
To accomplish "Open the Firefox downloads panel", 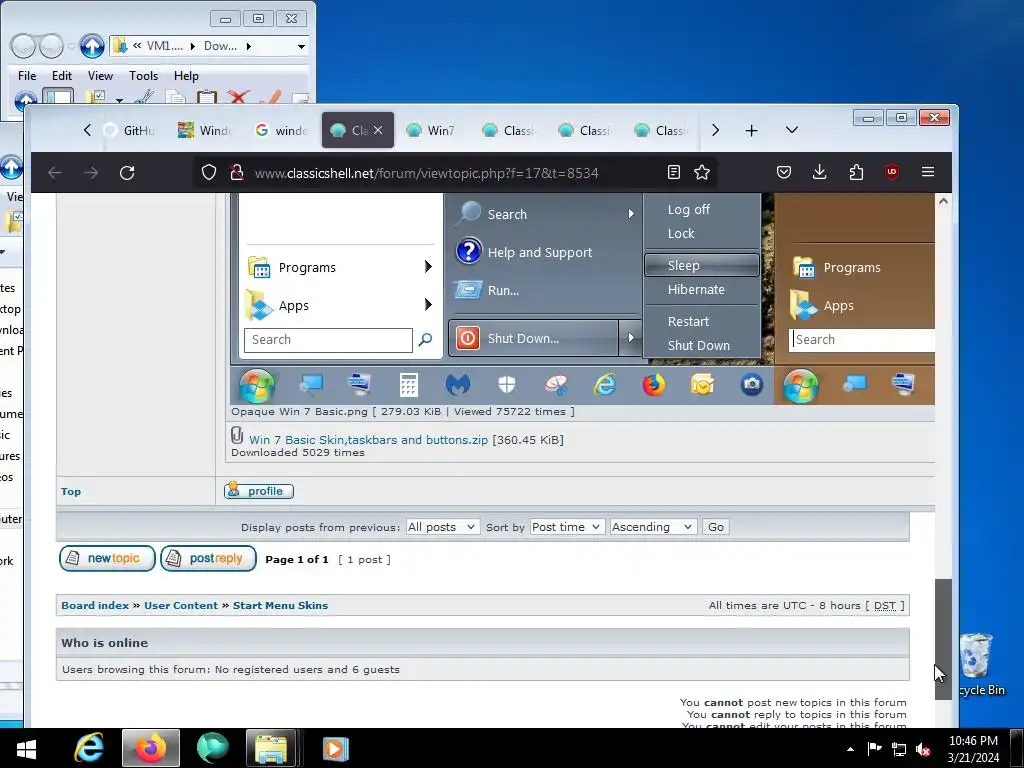I will pyautogui.click(x=820, y=172).
